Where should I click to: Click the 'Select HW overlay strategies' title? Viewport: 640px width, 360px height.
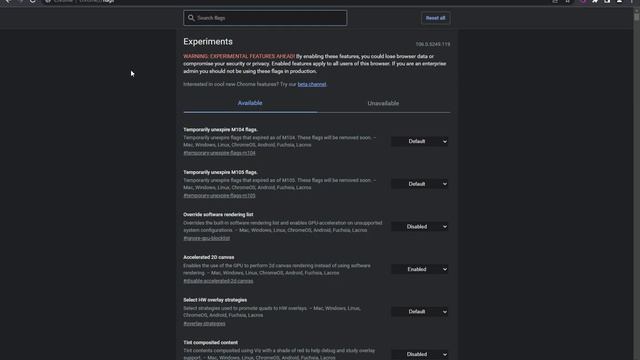click(x=215, y=300)
